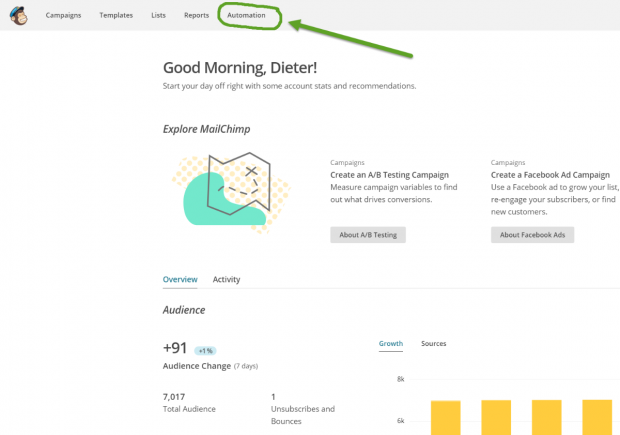Click the +1% audience change badge
This screenshot has width=620, height=435.
pos(205,351)
